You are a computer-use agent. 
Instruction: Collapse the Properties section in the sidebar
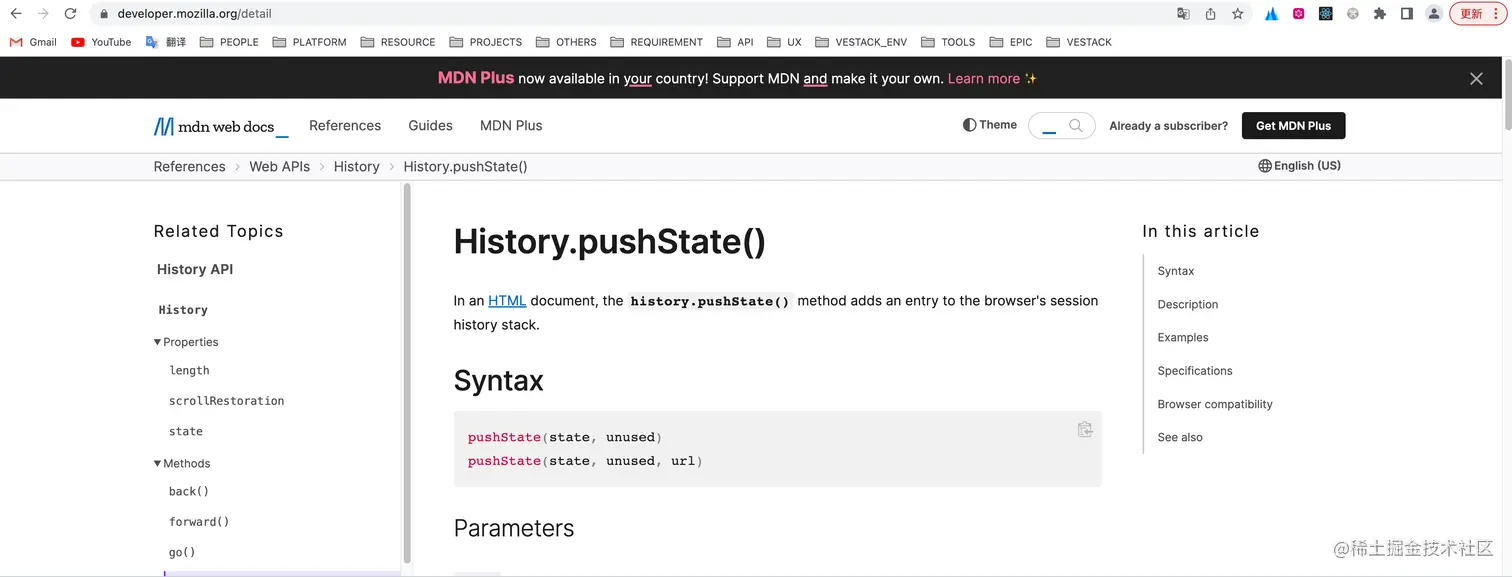[x=157, y=341]
